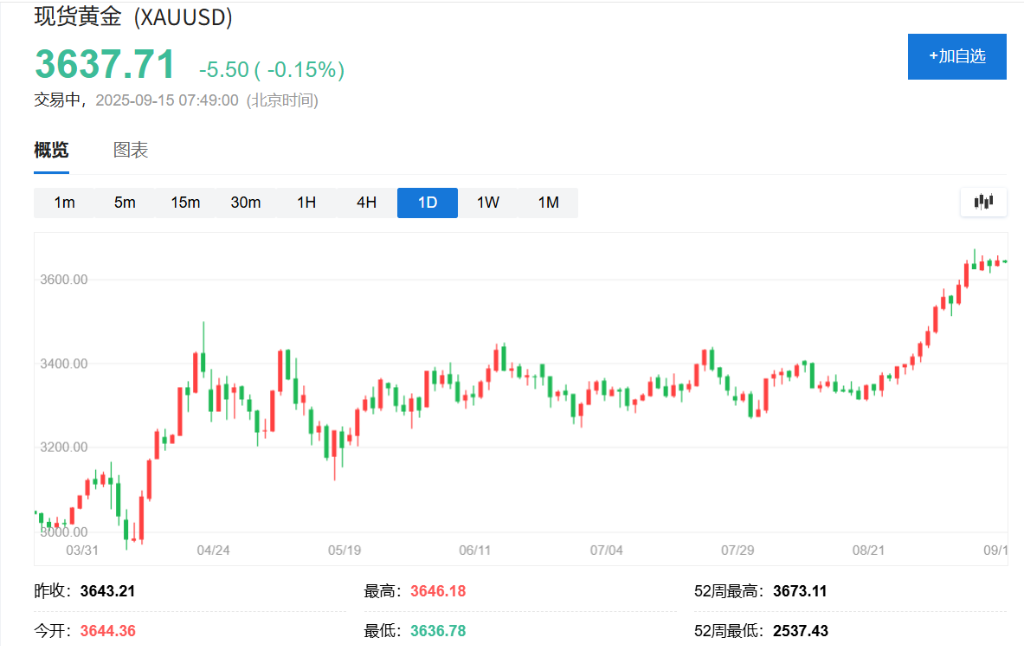Open the candlestick chart type selector
The width and height of the screenshot is (1024, 646).
point(983,202)
